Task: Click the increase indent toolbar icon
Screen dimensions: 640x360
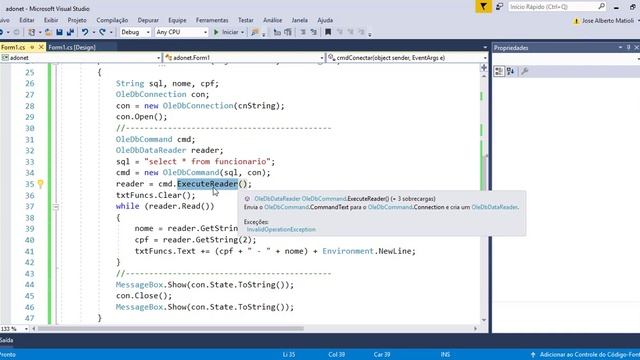Action: (x=288, y=32)
